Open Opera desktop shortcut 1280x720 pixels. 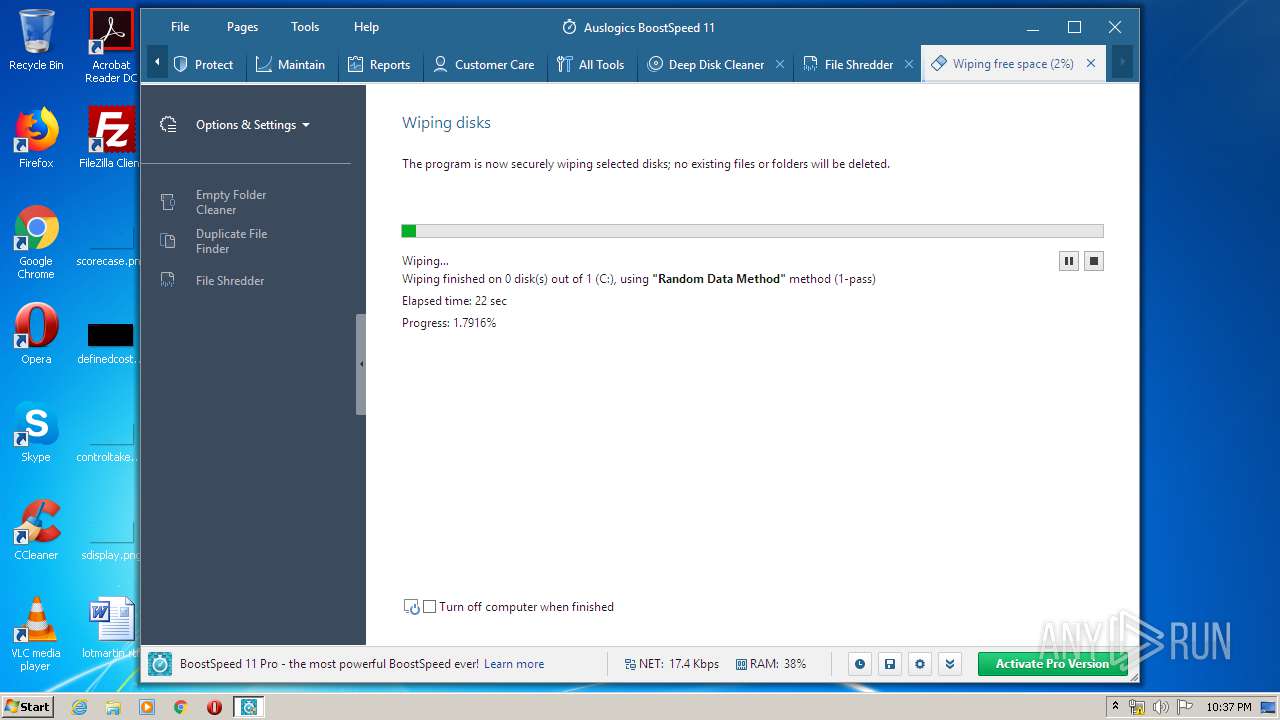(x=36, y=334)
